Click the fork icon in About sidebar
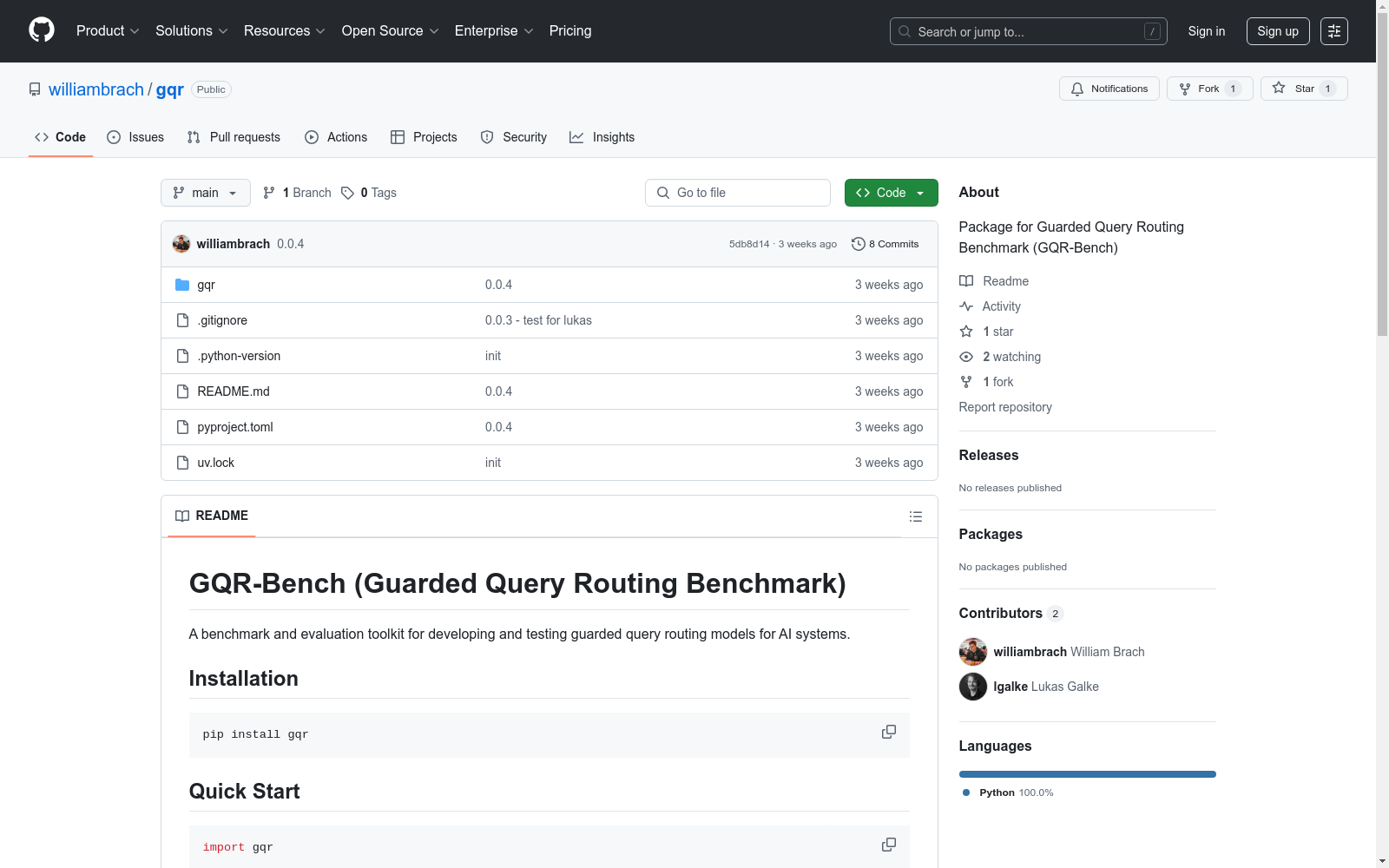The width and height of the screenshot is (1389, 868). click(966, 382)
